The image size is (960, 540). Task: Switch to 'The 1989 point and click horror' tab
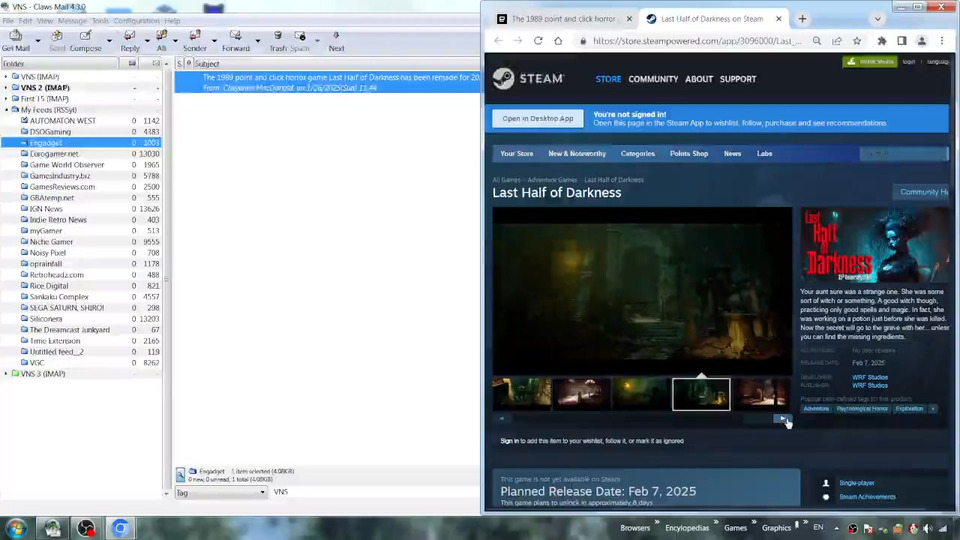coord(564,19)
